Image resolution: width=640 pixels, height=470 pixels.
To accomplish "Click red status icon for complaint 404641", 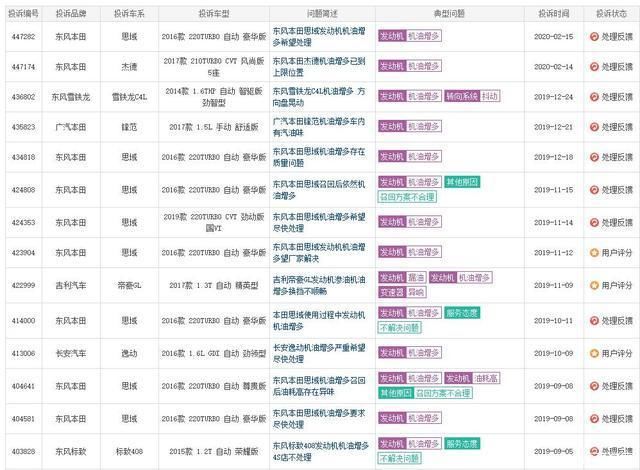I will (594, 386).
